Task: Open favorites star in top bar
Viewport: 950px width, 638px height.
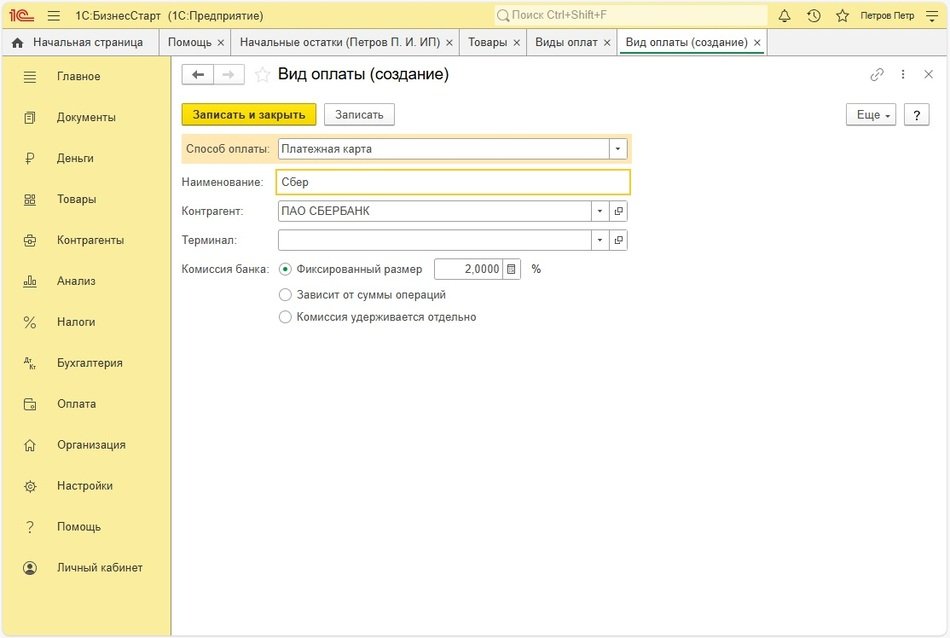Action: click(x=842, y=16)
